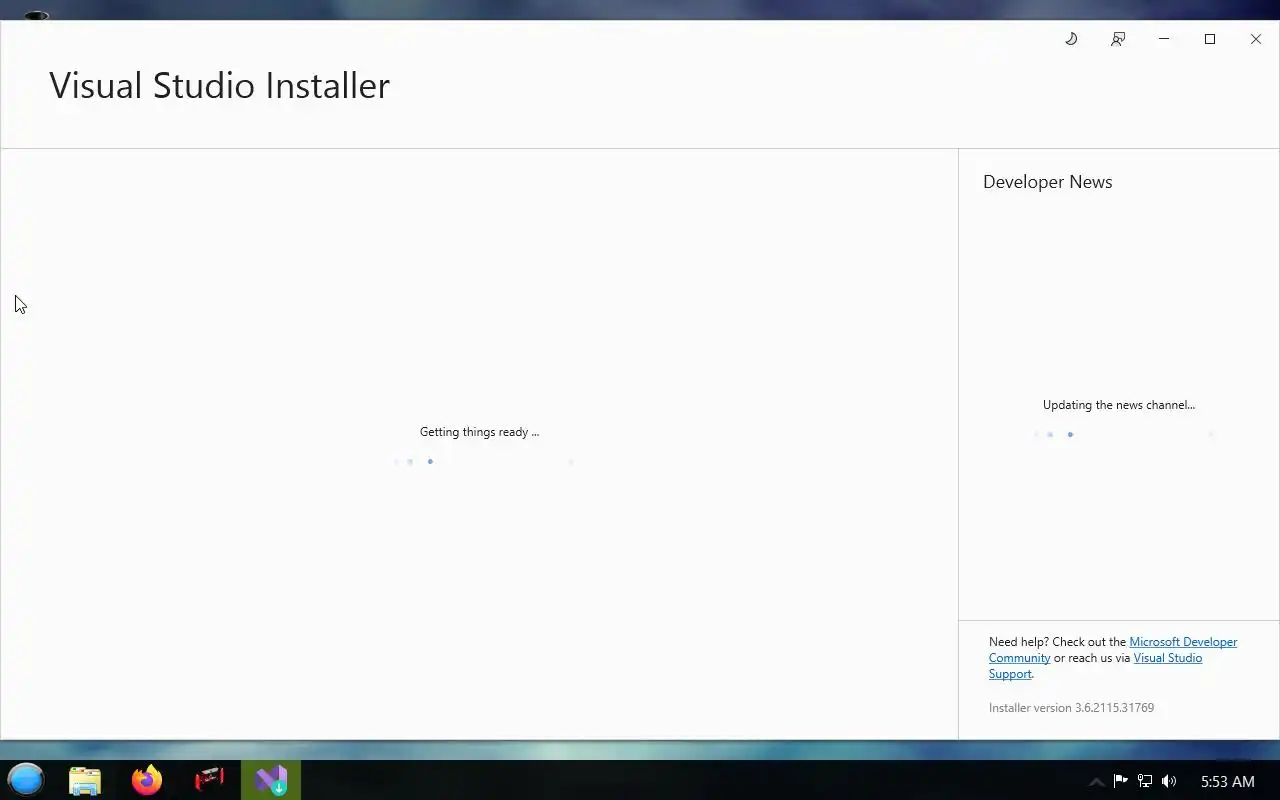This screenshot has height=800, width=1280.
Task: Click the Installer version 3.6.2115.31769 text
Action: coord(1071,708)
